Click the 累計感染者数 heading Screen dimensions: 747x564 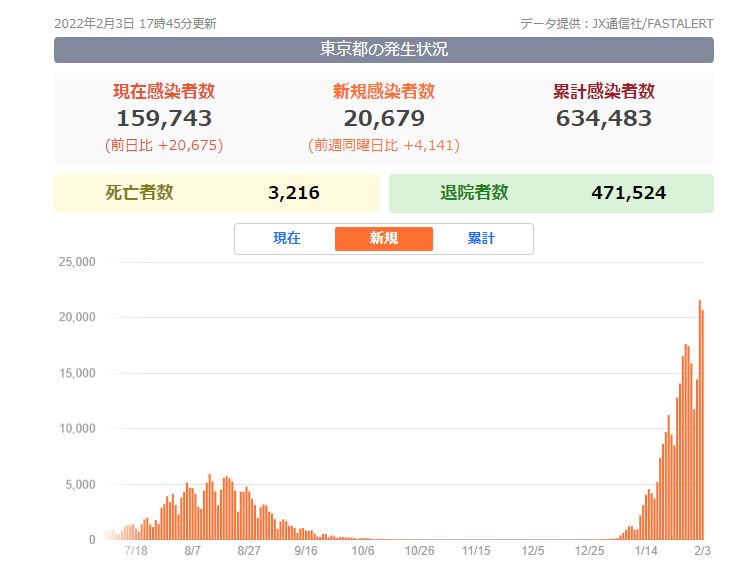click(604, 91)
